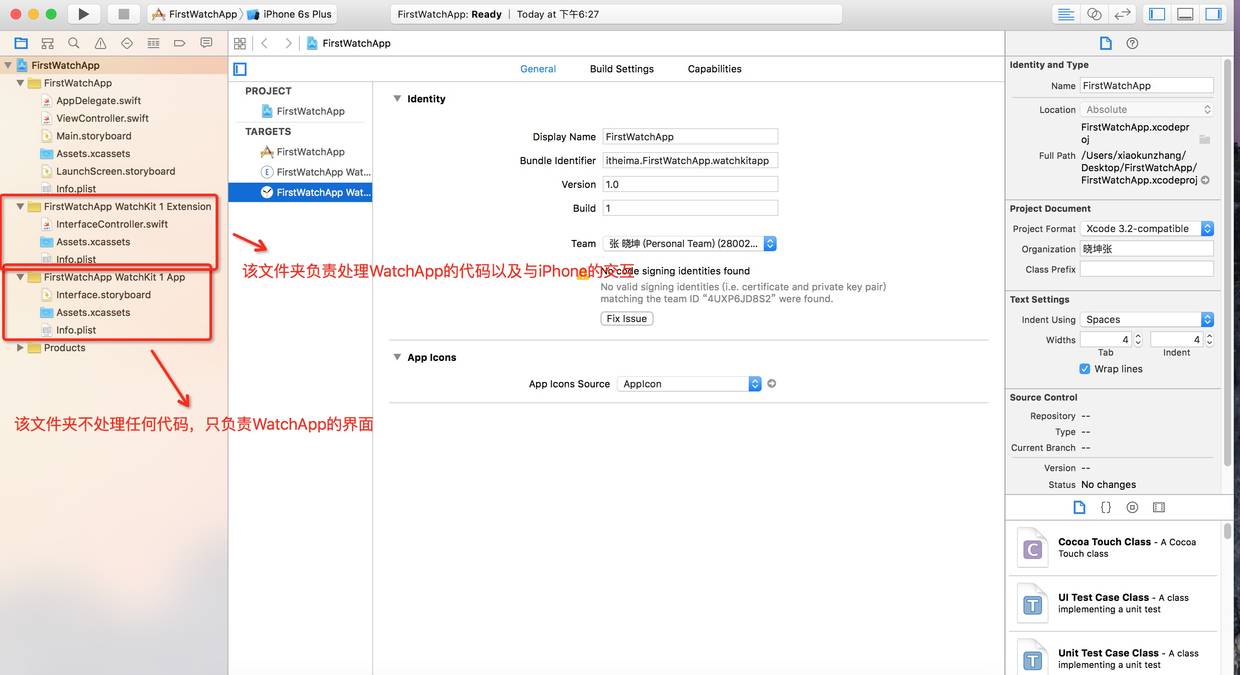
Task: Show the File inspector
Action: [1105, 43]
